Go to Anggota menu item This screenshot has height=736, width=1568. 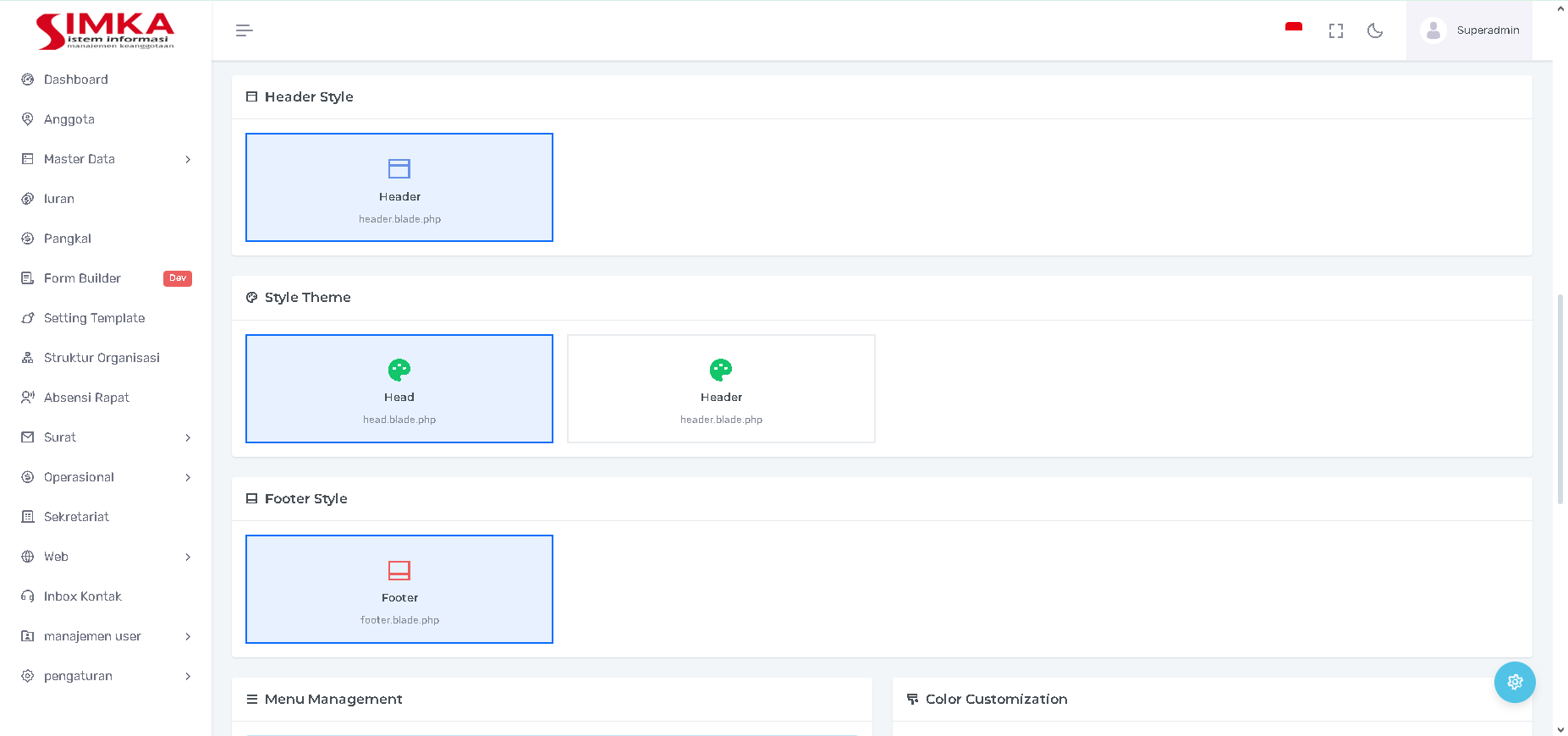(x=69, y=119)
